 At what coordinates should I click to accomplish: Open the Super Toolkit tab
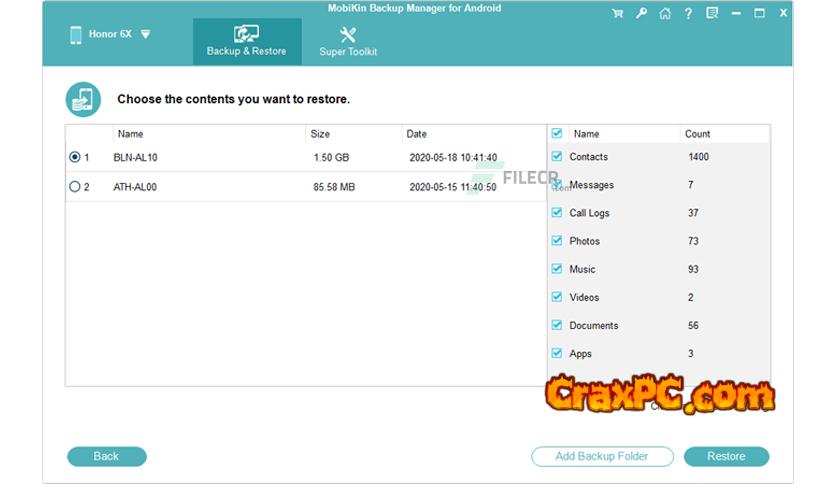coord(348,41)
